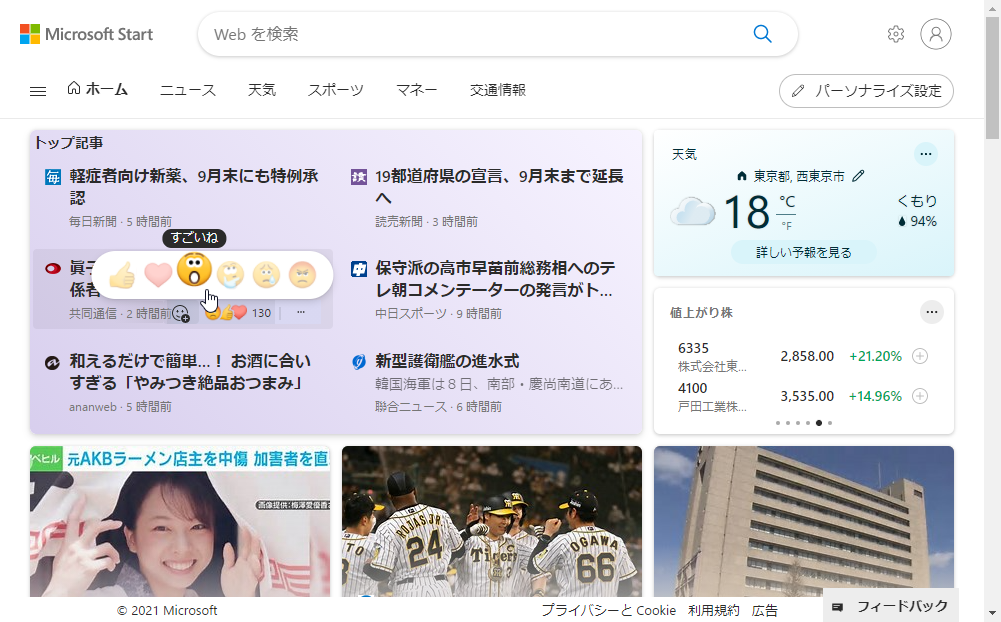
Task: Open the user account profile icon
Action: [936, 34]
